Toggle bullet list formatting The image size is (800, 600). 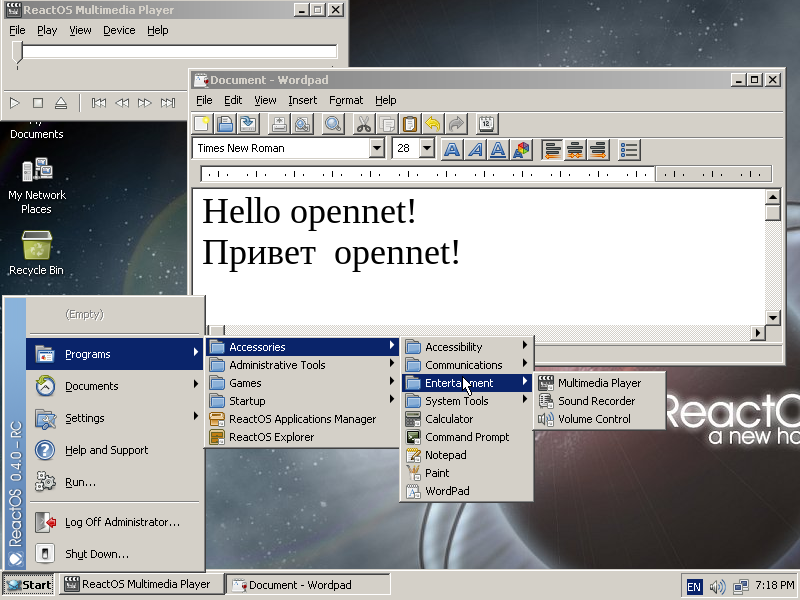pyautogui.click(x=629, y=150)
